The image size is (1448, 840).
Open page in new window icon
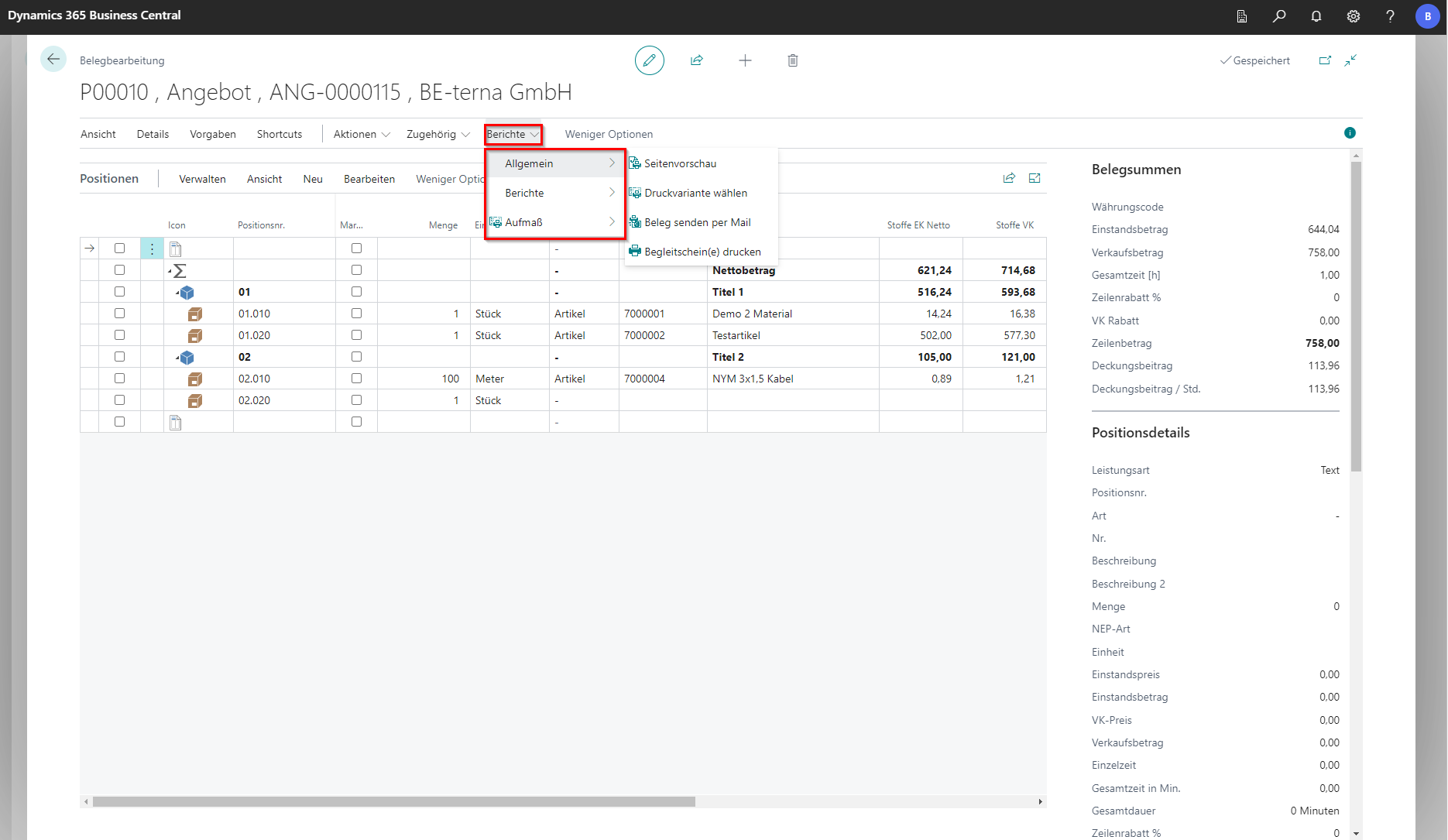[x=1325, y=60]
